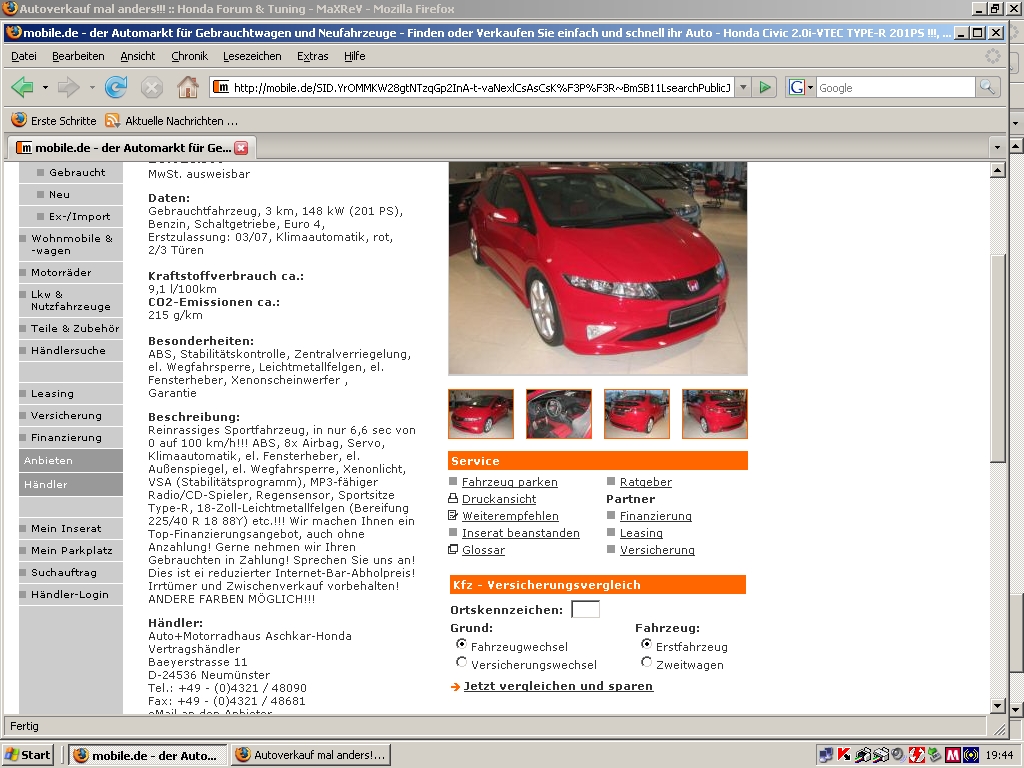Click the home icon in toolbar

[x=187, y=88]
